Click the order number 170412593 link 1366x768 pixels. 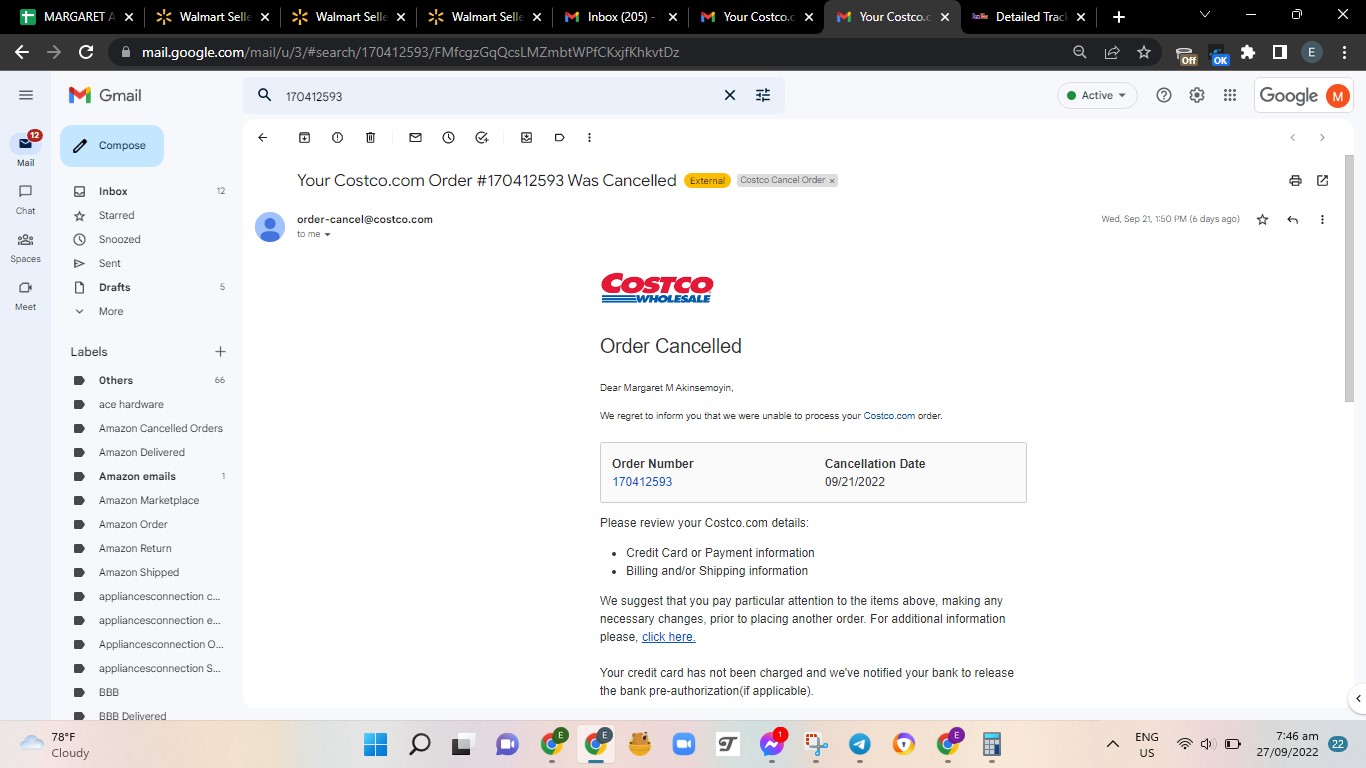coord(642,482)
